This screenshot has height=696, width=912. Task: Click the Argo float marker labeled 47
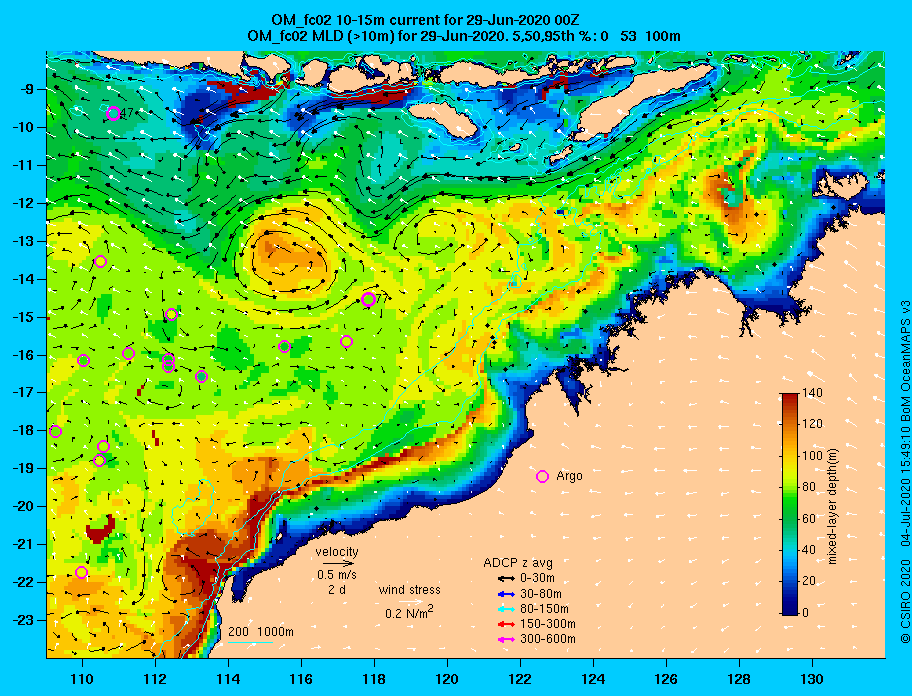[113, 113]
